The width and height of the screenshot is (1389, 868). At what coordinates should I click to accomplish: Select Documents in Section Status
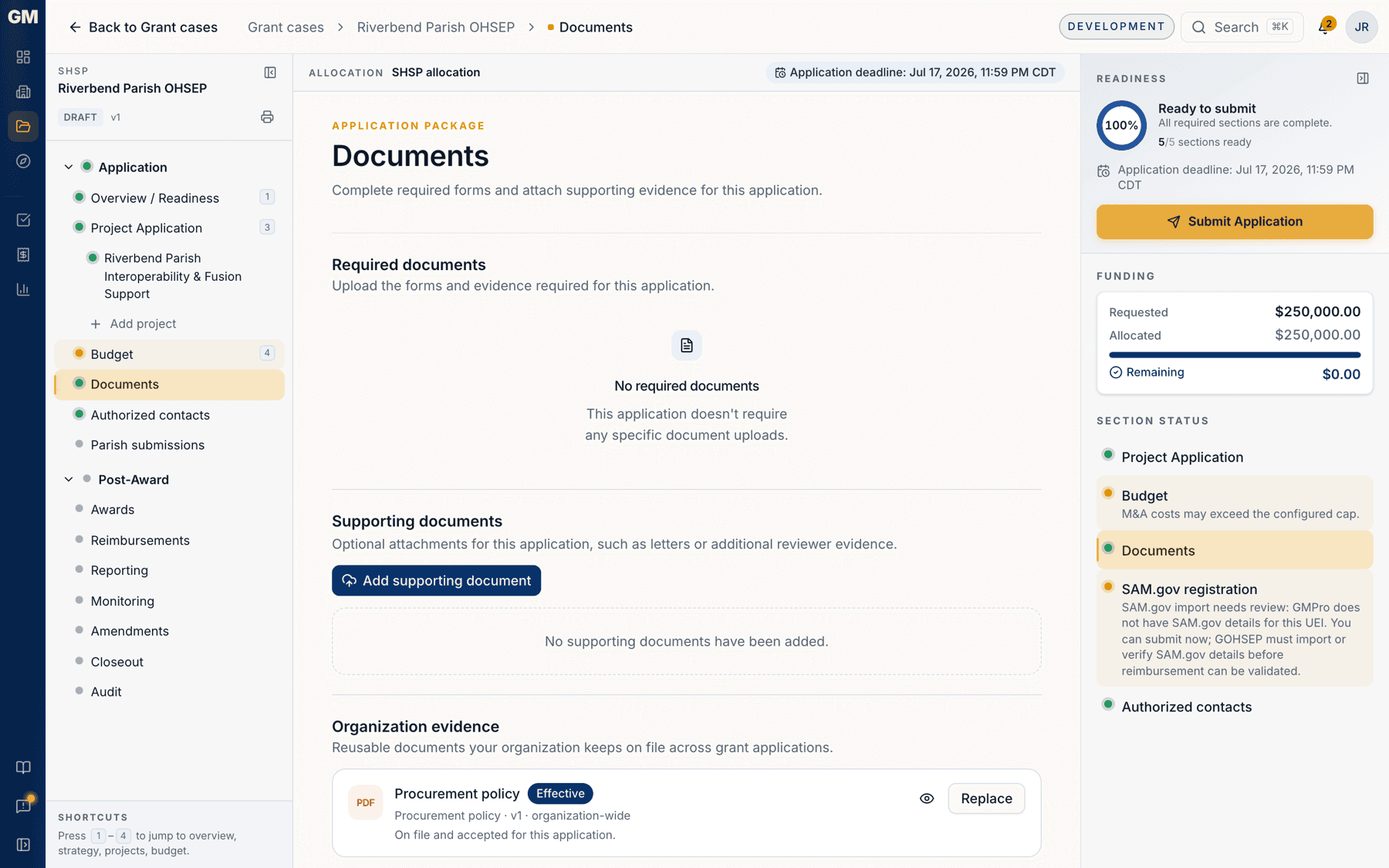click(1235, 550)
